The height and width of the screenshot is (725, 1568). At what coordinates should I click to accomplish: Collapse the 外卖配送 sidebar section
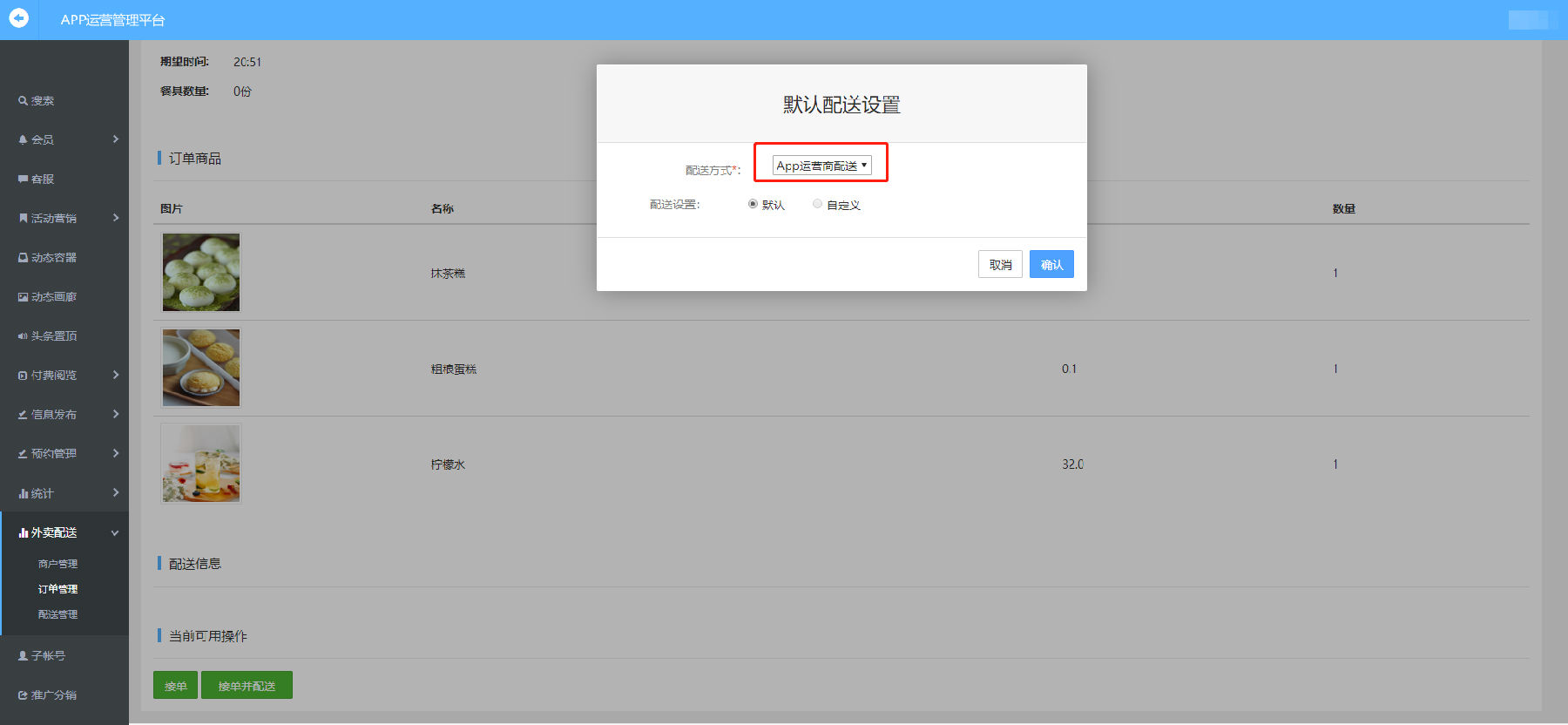(115, 532)
